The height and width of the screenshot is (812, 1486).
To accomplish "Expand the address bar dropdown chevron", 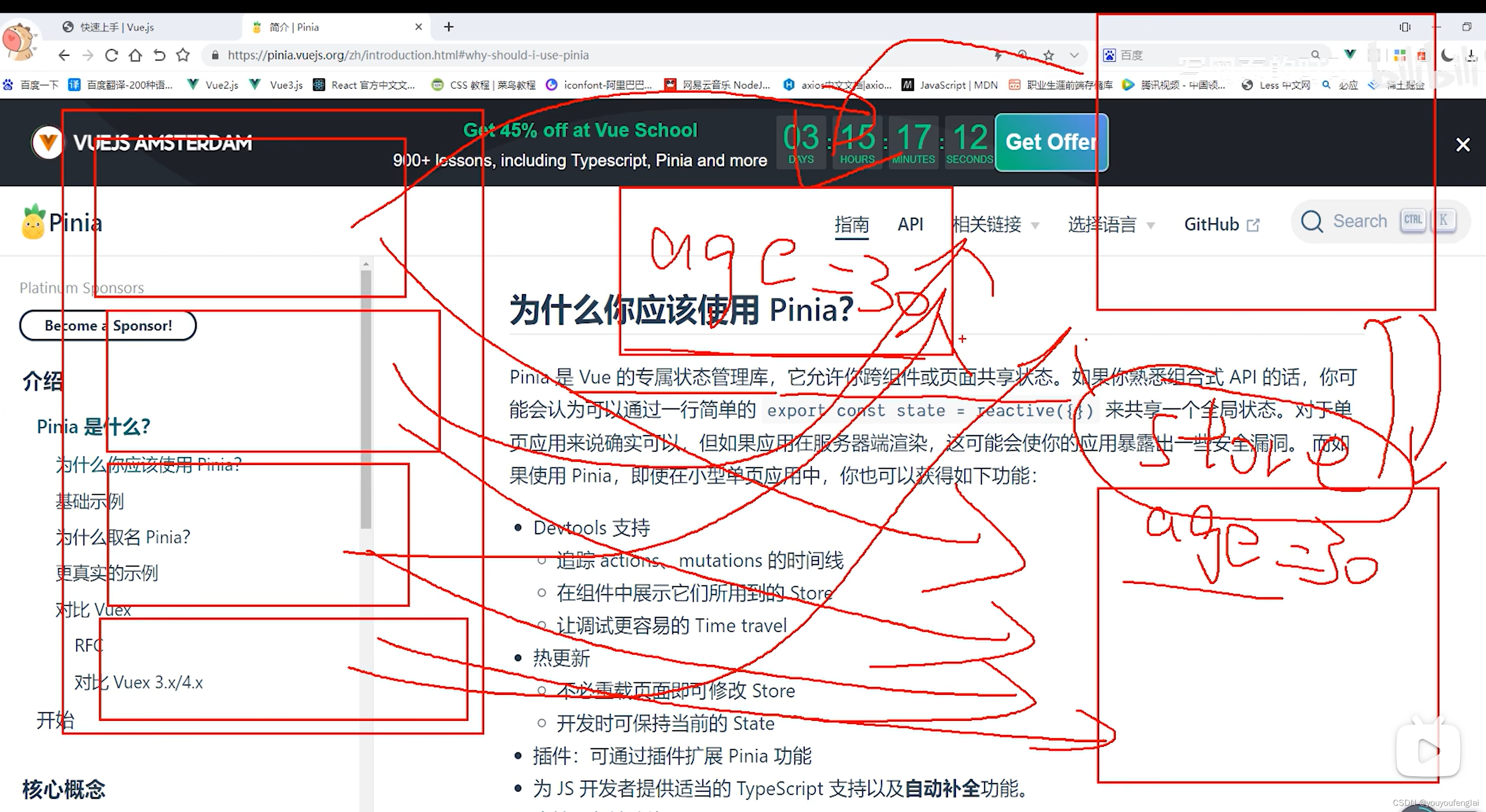I will click(x=1074, y=55).
